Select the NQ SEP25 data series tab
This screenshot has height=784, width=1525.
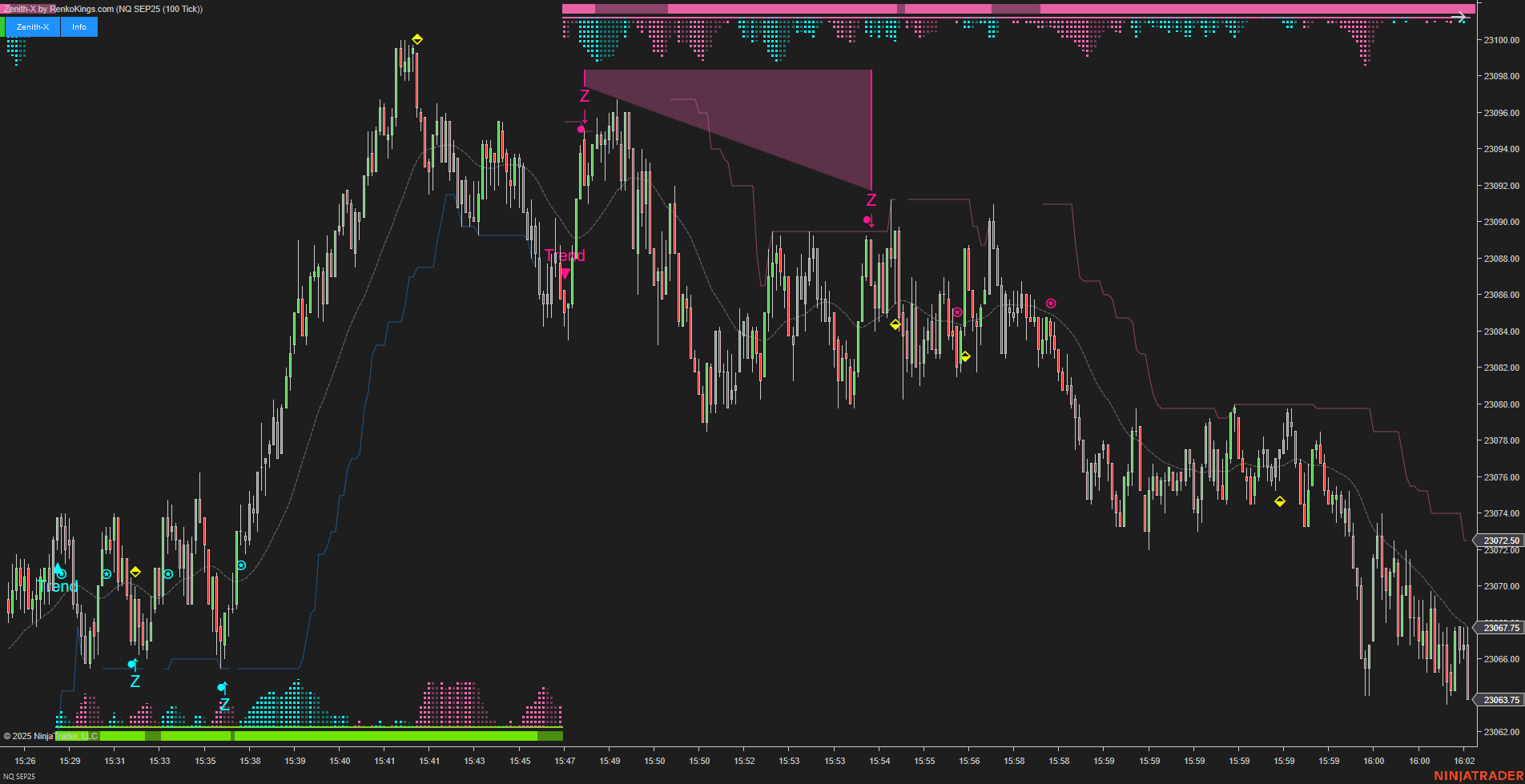click(x=20, y=776)
